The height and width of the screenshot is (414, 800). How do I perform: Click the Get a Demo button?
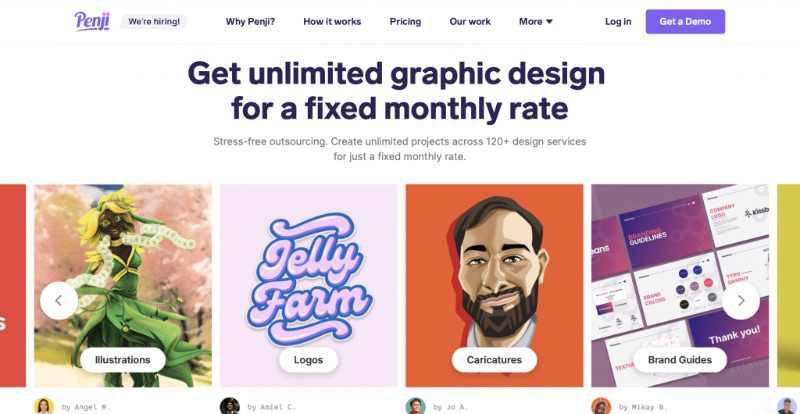(x=685, y=21)
